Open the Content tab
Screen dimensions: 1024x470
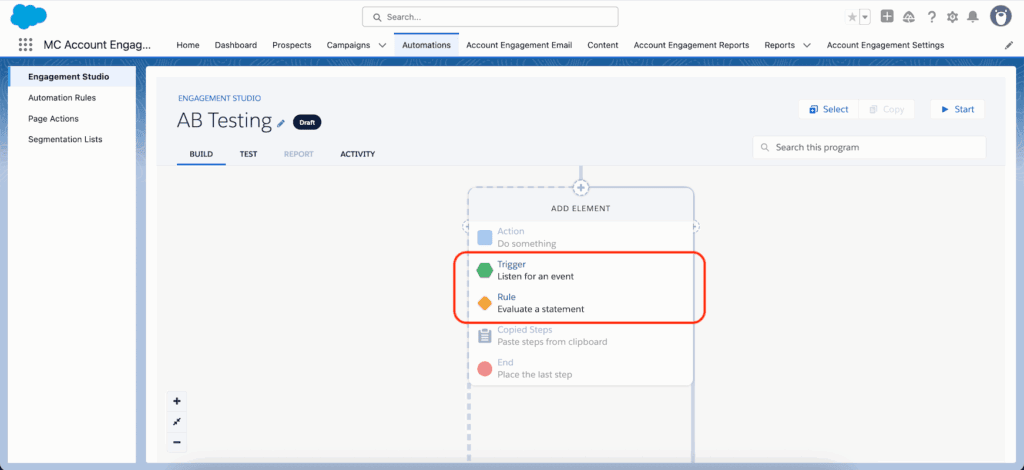click(603, 45)
